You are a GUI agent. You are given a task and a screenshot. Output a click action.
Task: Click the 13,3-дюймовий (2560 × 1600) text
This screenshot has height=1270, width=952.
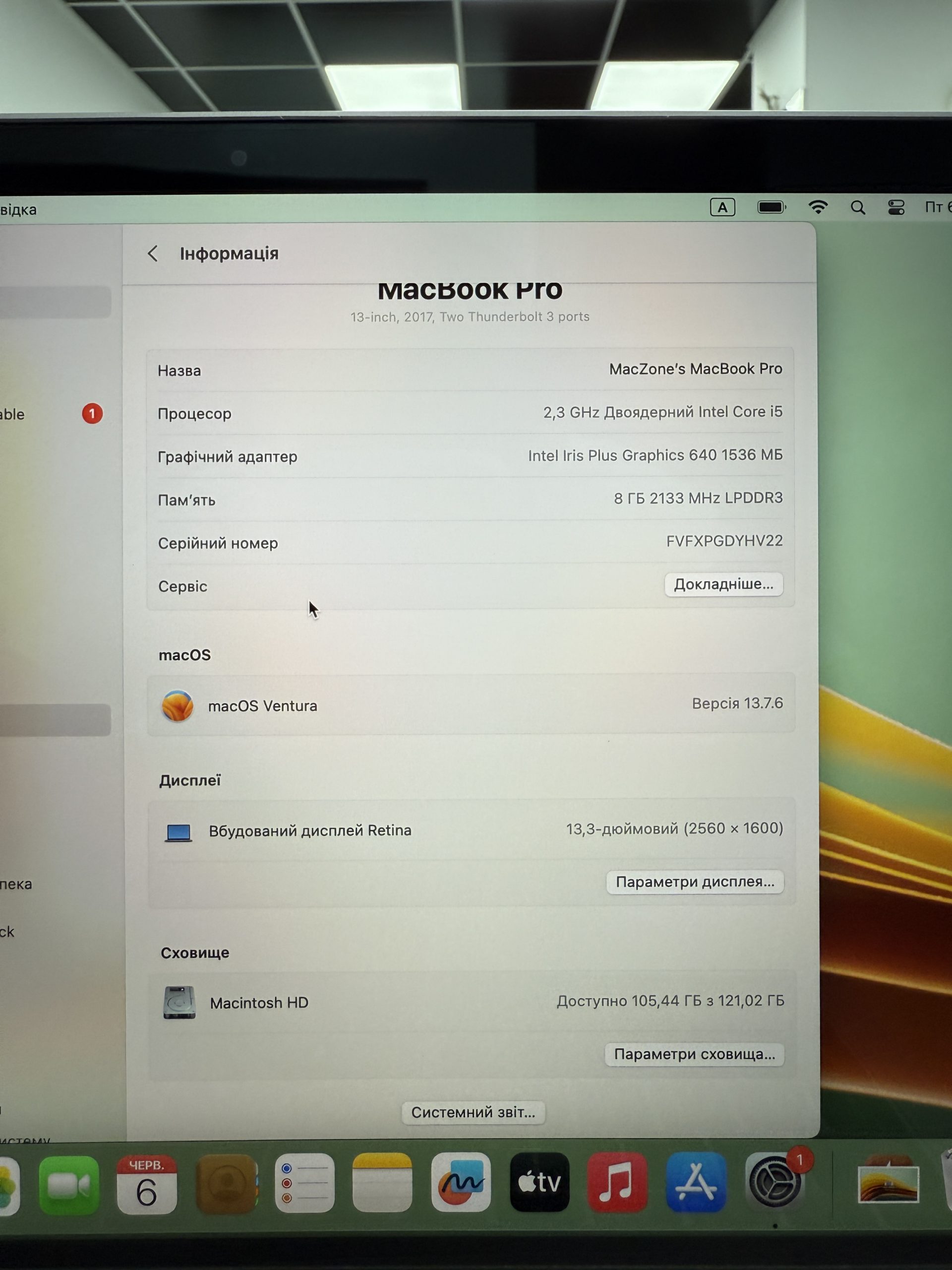675,828
